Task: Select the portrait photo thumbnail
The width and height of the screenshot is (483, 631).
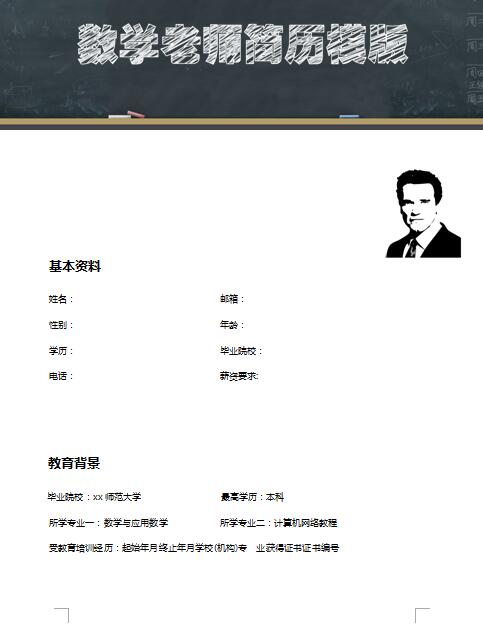Action: tap(423, 214)
